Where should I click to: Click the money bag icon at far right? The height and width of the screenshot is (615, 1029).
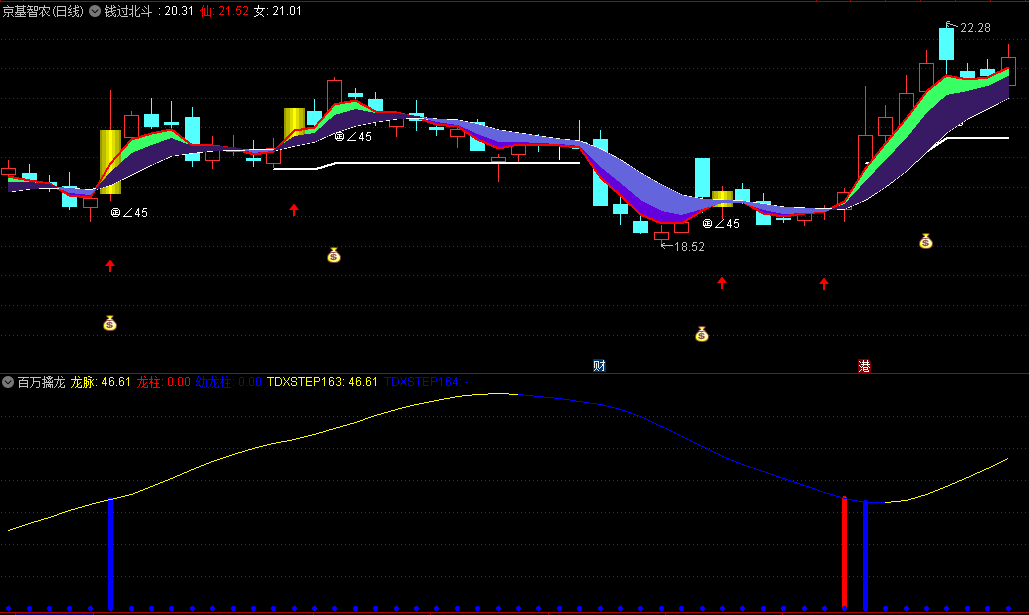(x=925, y=241)
